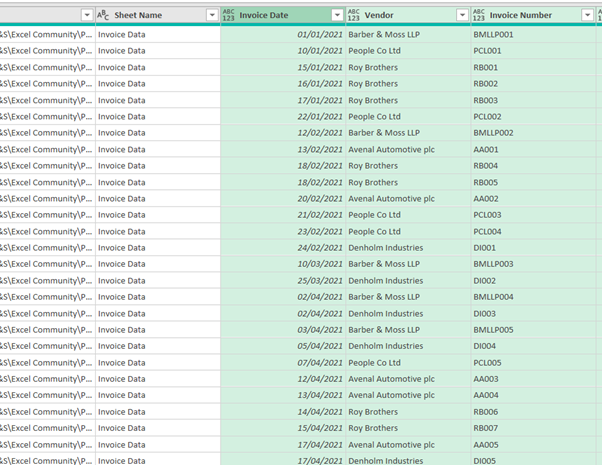Click the date cell 10/03/2021
Image resolution: width=602 pixels, height=465 pixels.
283,264
